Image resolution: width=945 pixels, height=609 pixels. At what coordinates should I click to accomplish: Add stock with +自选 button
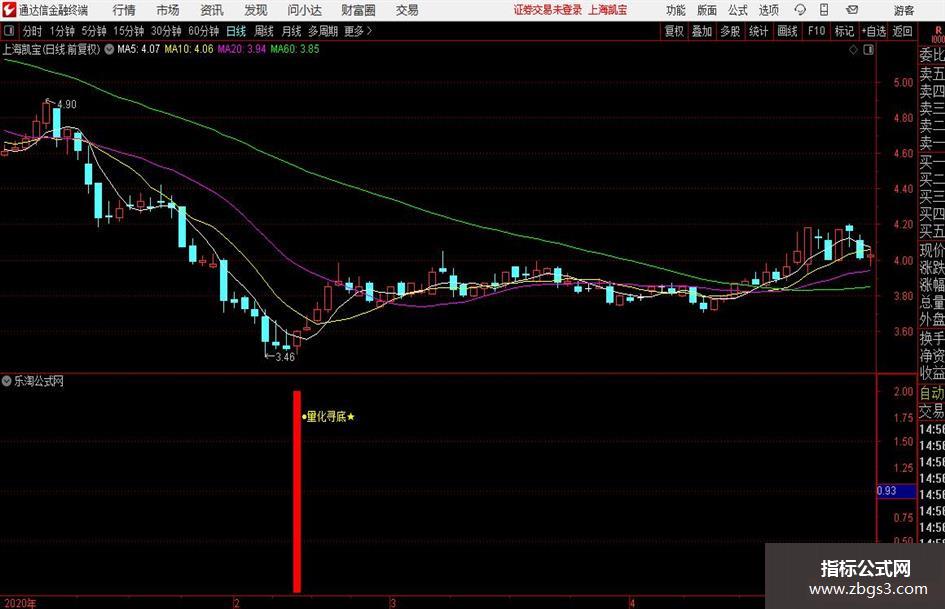(x=873, y=31)
